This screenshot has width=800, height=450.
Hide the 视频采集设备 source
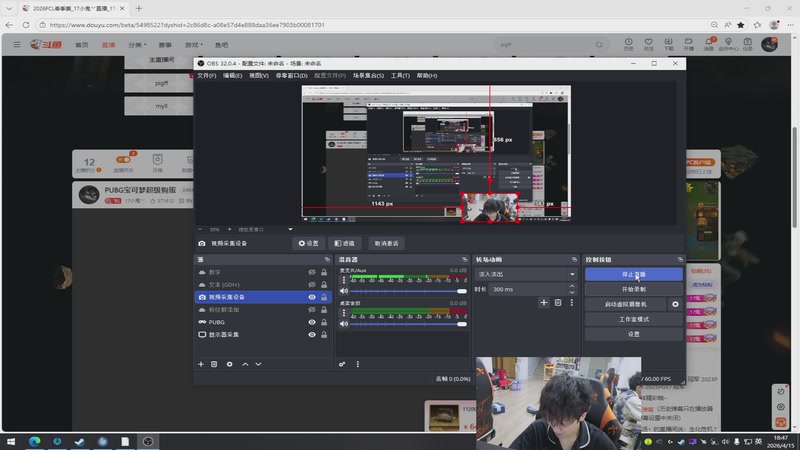coord(312,297)
